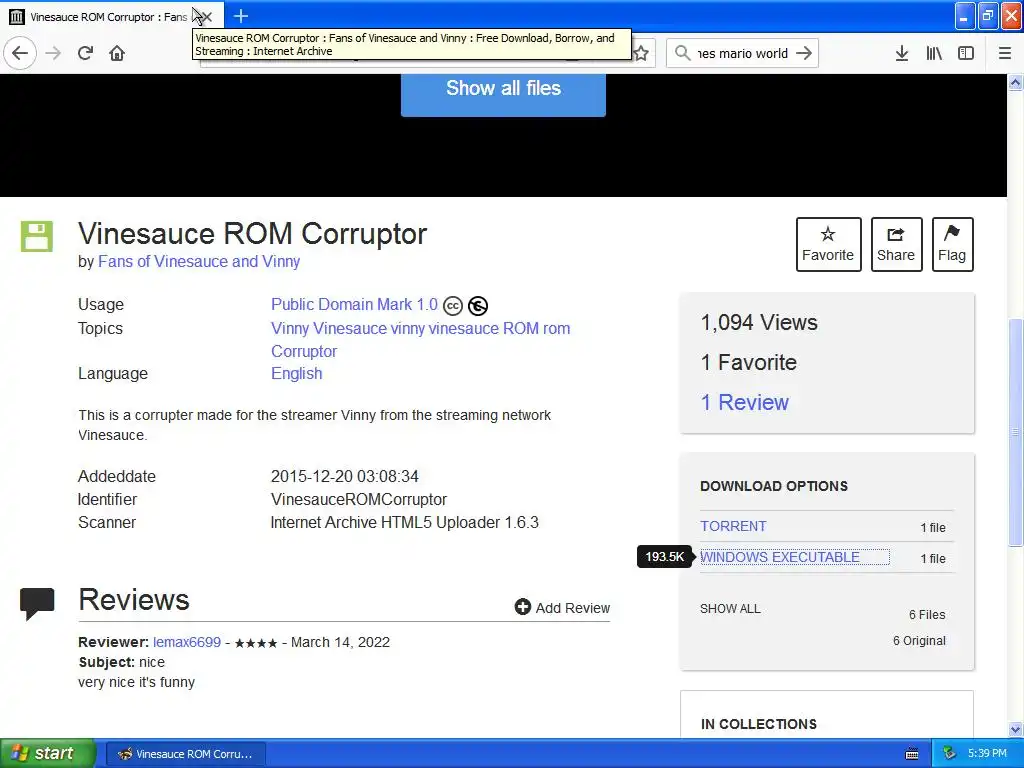Viewport: 1024px width, 768px height.
Task: Flag this item with the Flag button
Action: (952, 244)
